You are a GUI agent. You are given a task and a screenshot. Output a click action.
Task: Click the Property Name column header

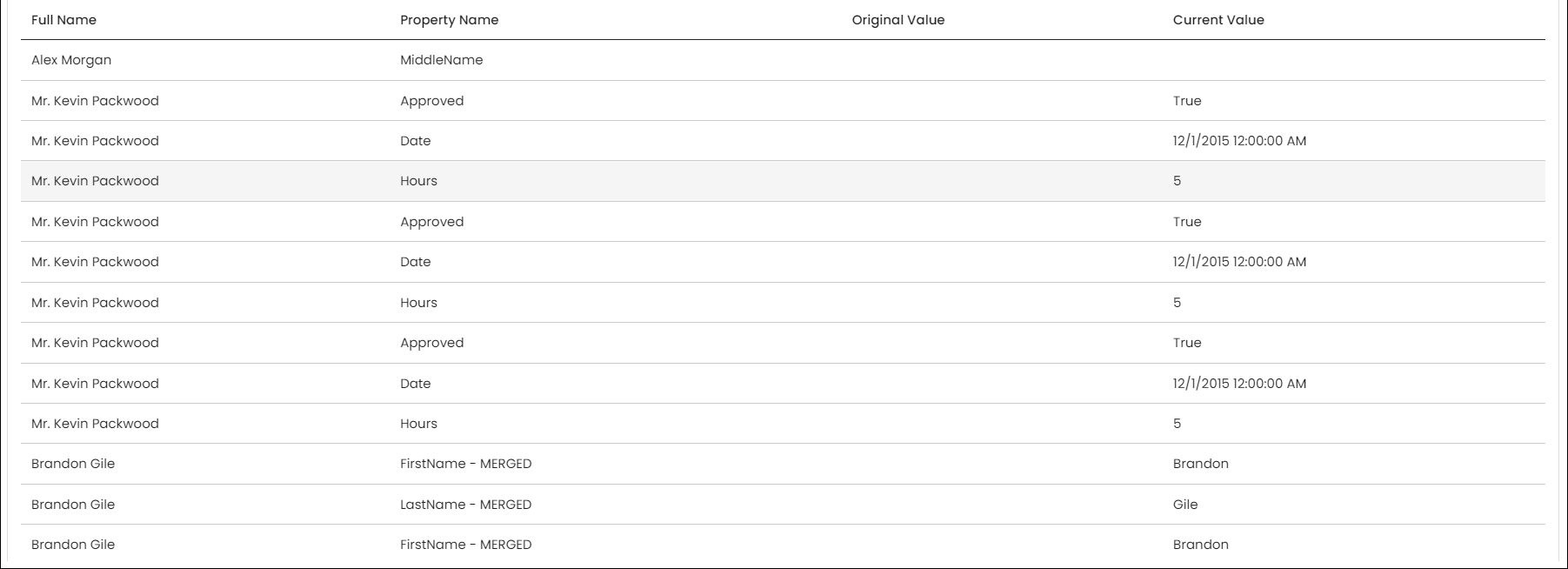tap(449, 20)
